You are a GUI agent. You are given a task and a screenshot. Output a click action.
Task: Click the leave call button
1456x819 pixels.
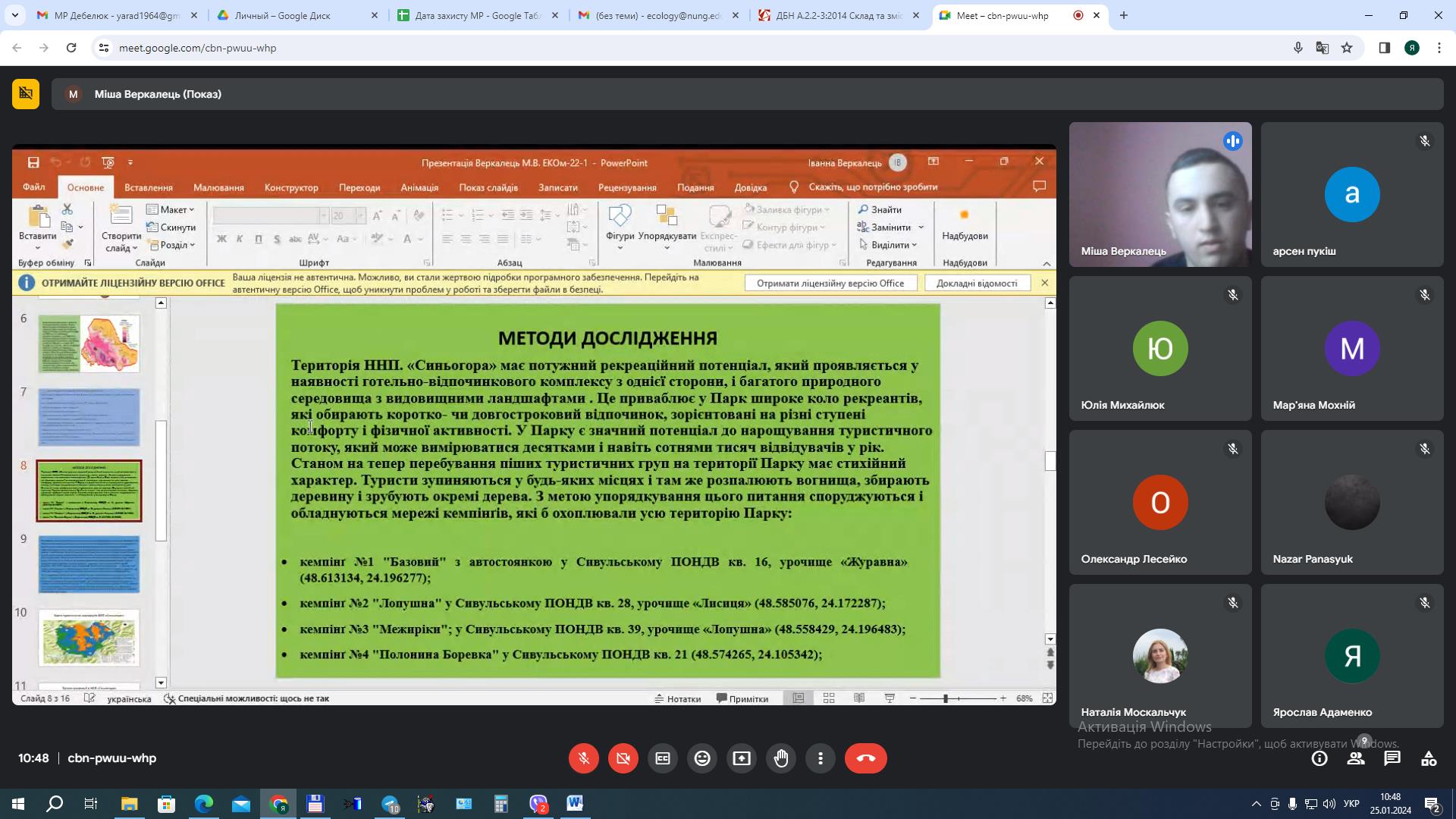coord(865,758)
